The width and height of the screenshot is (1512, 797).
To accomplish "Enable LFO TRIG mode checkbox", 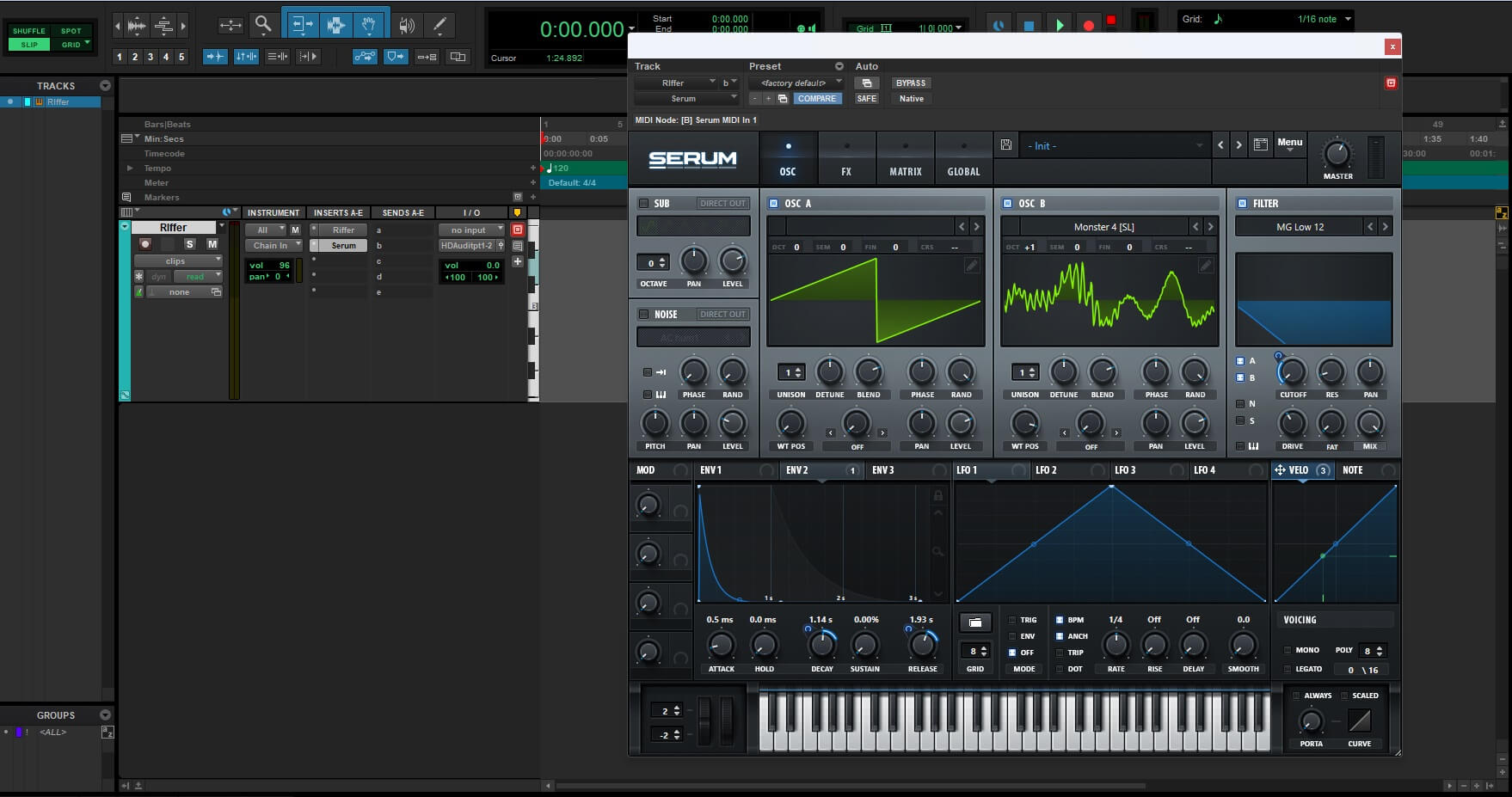I will click(1012, 620).
